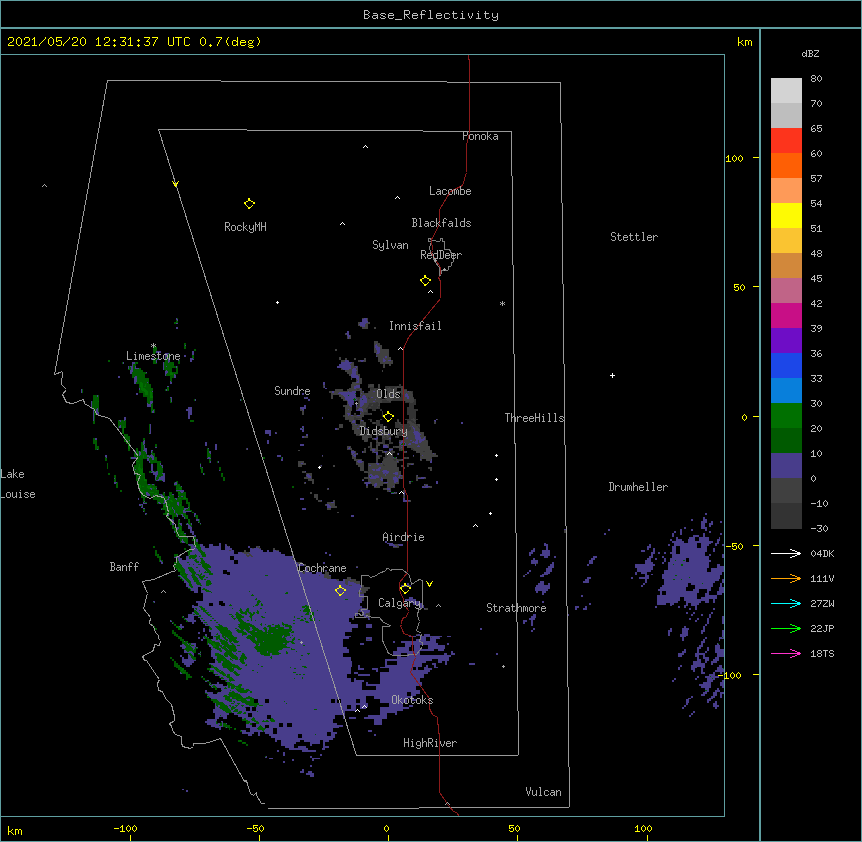The width and height of the screenshot is (862, 842).
Task: Select the Didsbury label
Action: (x=384, y=431)
